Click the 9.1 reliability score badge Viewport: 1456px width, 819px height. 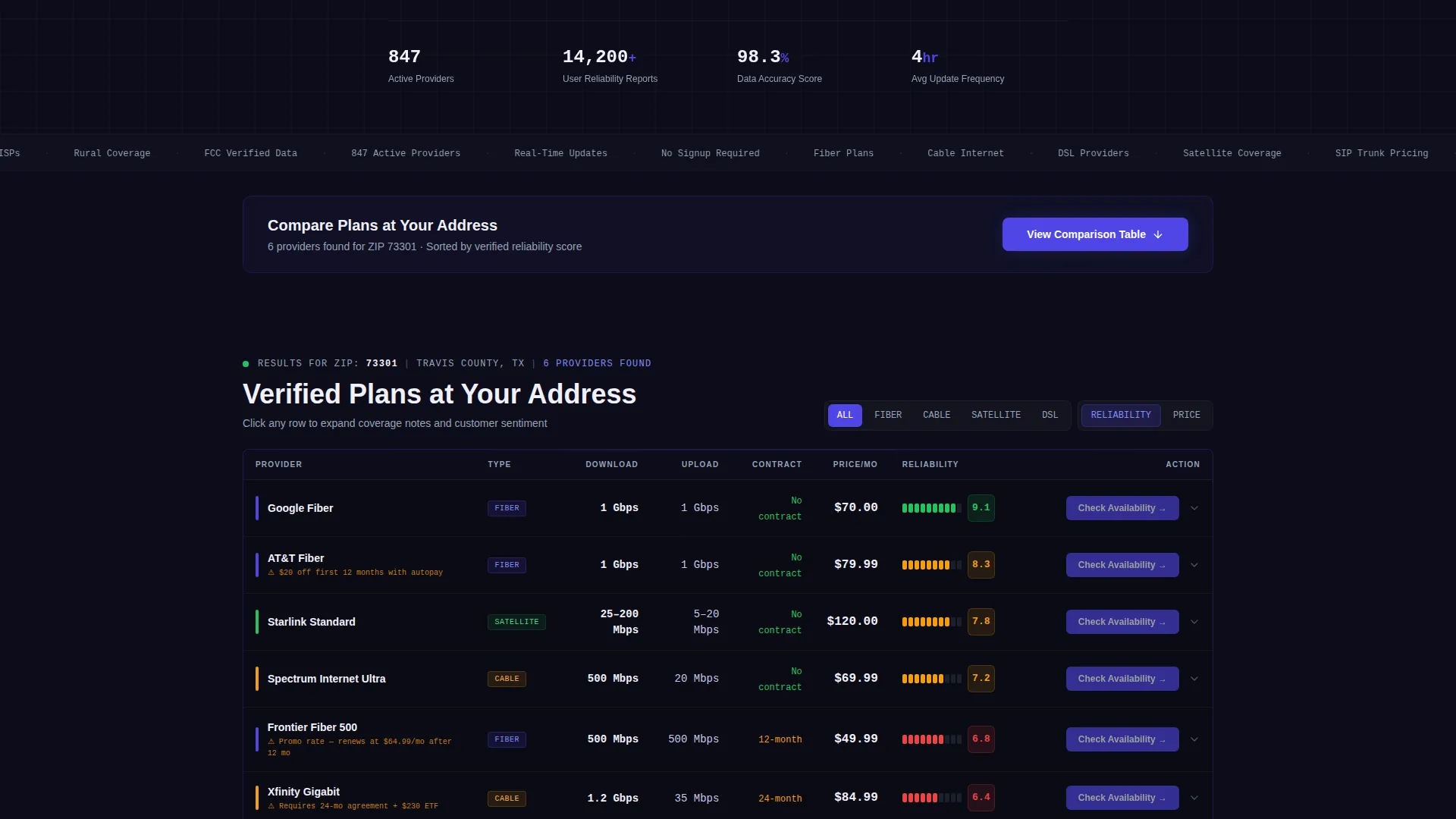(981, 508)
